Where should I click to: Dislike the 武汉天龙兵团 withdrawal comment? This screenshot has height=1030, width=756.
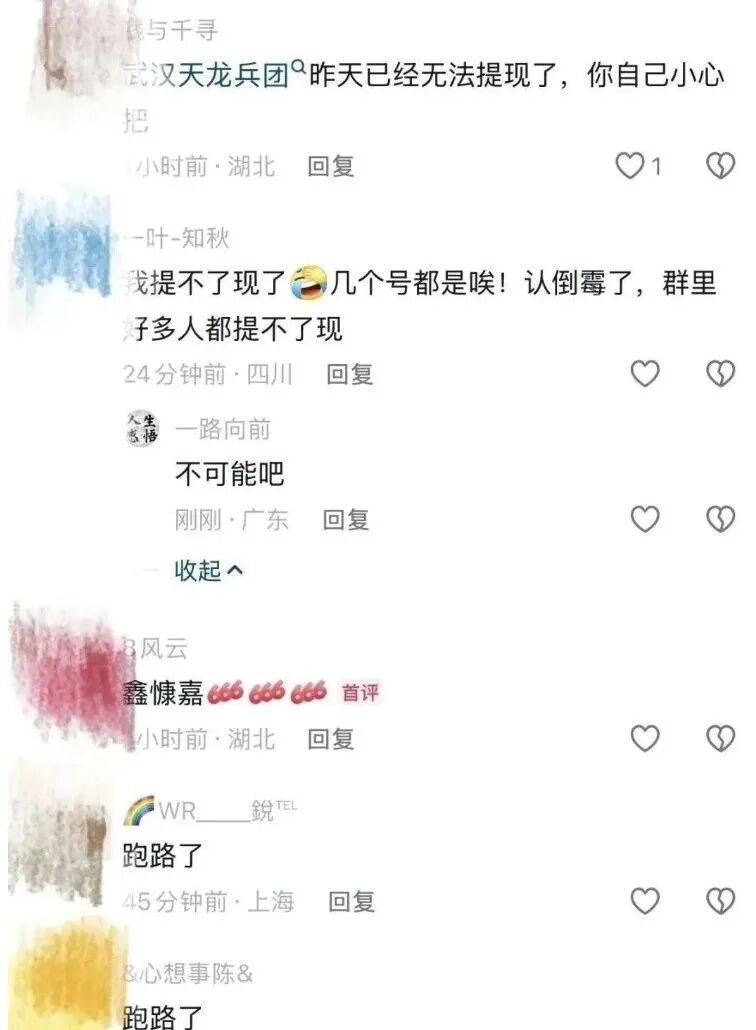click(720, 166)
